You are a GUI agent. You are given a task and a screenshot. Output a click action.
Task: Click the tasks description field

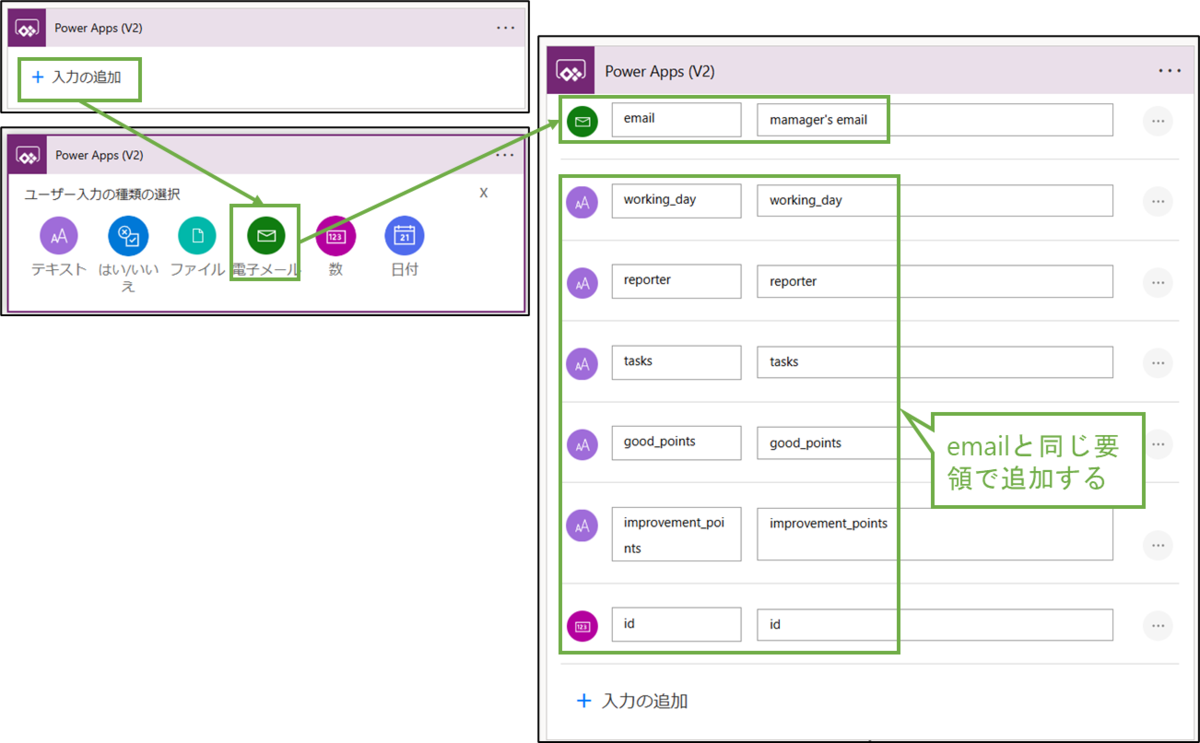point(935,362)
